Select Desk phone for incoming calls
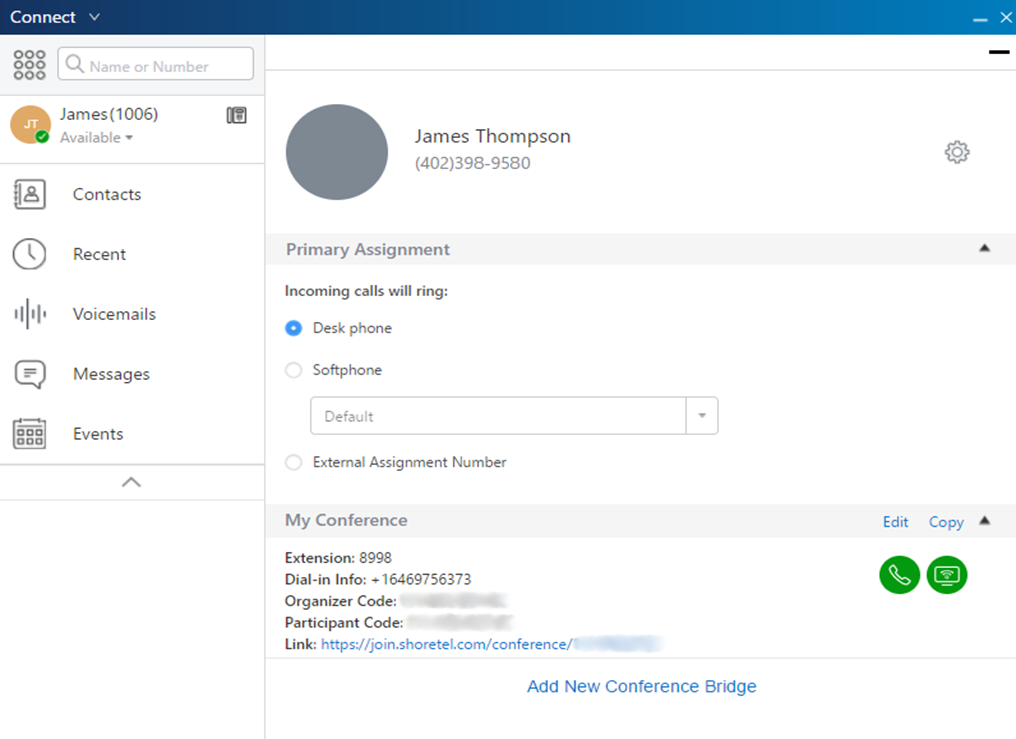 (293, 327)
